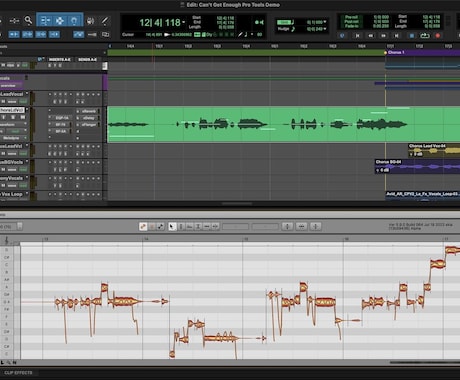Click the Fast Forward transport button

click(x=384, y=35)
